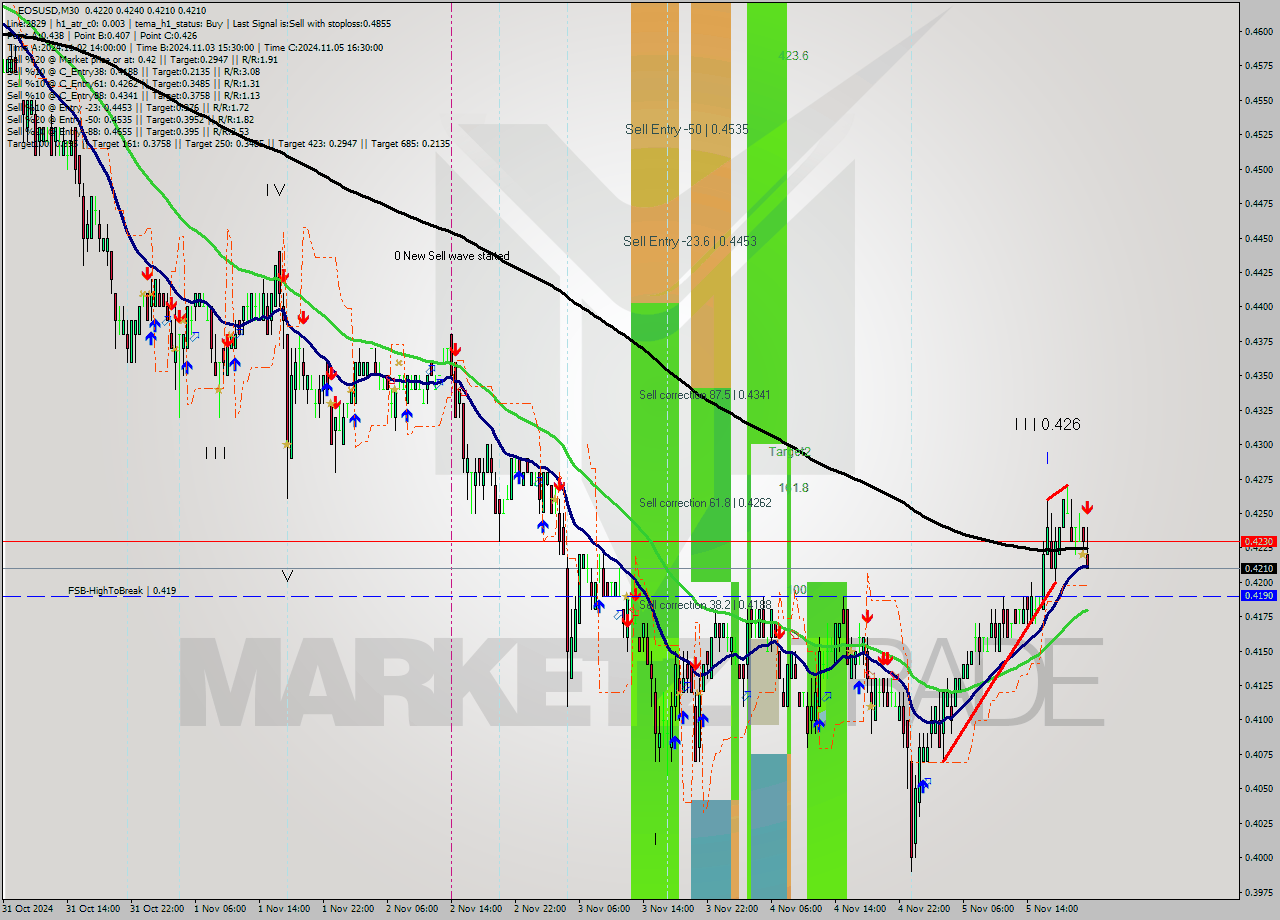Image resolution: width=1280 pixels, height=920 pixels.
Task: Click the '4 Nov 22:00' time axis label
Action: coord(924,909)
